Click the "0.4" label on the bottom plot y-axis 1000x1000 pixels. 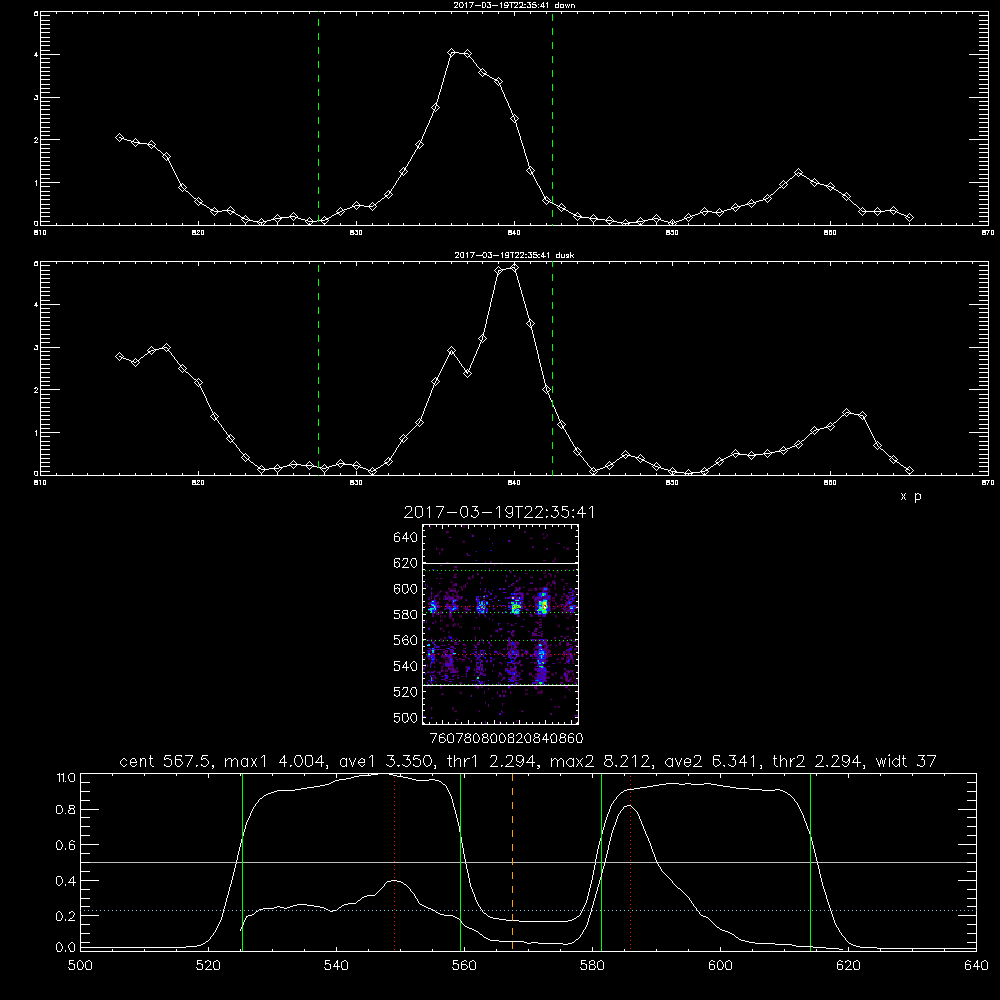(x=66, y=881)
